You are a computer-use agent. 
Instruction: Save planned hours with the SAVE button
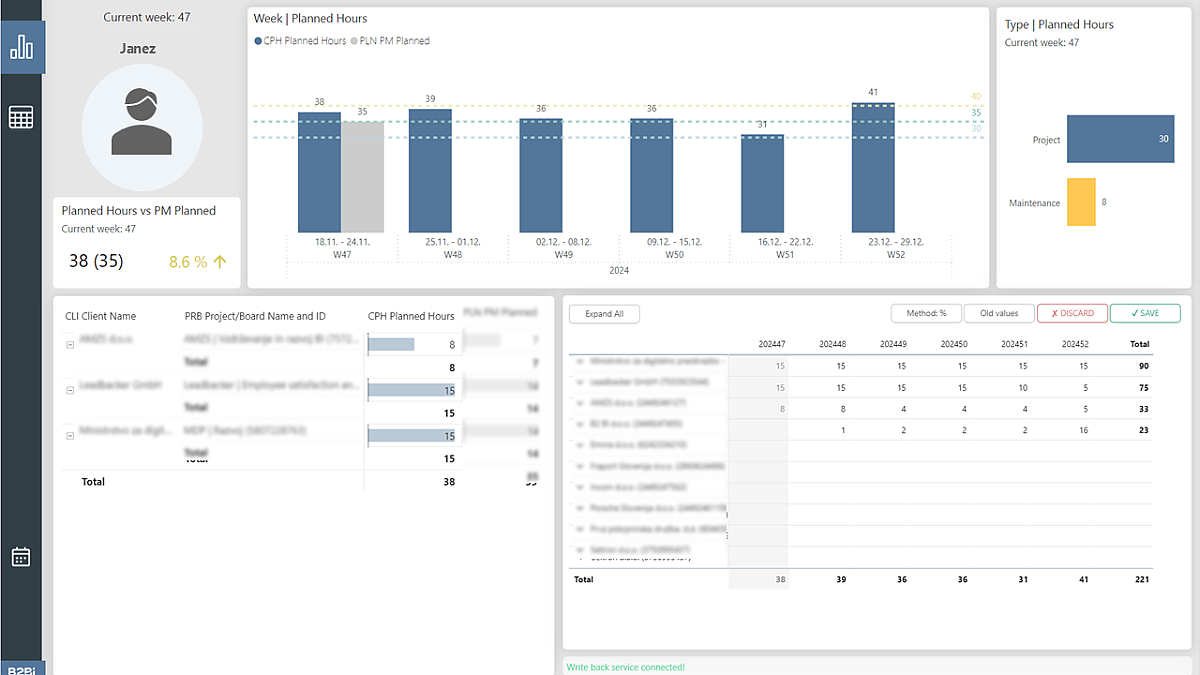(1145, 314)
